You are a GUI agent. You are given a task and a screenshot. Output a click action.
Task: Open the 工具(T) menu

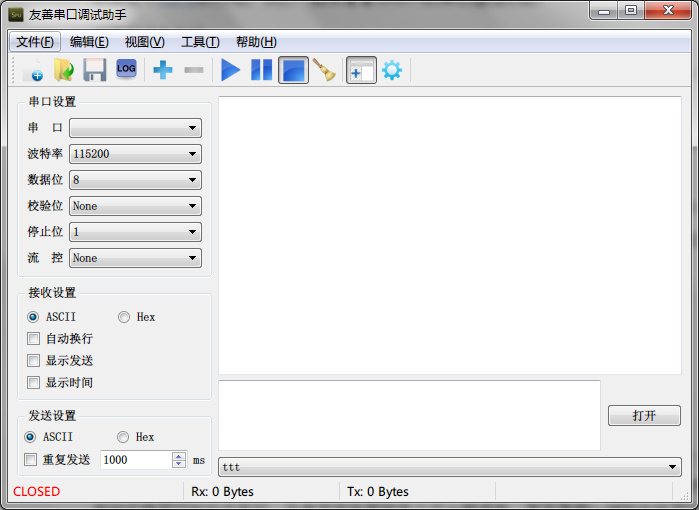tap(200, 42)
